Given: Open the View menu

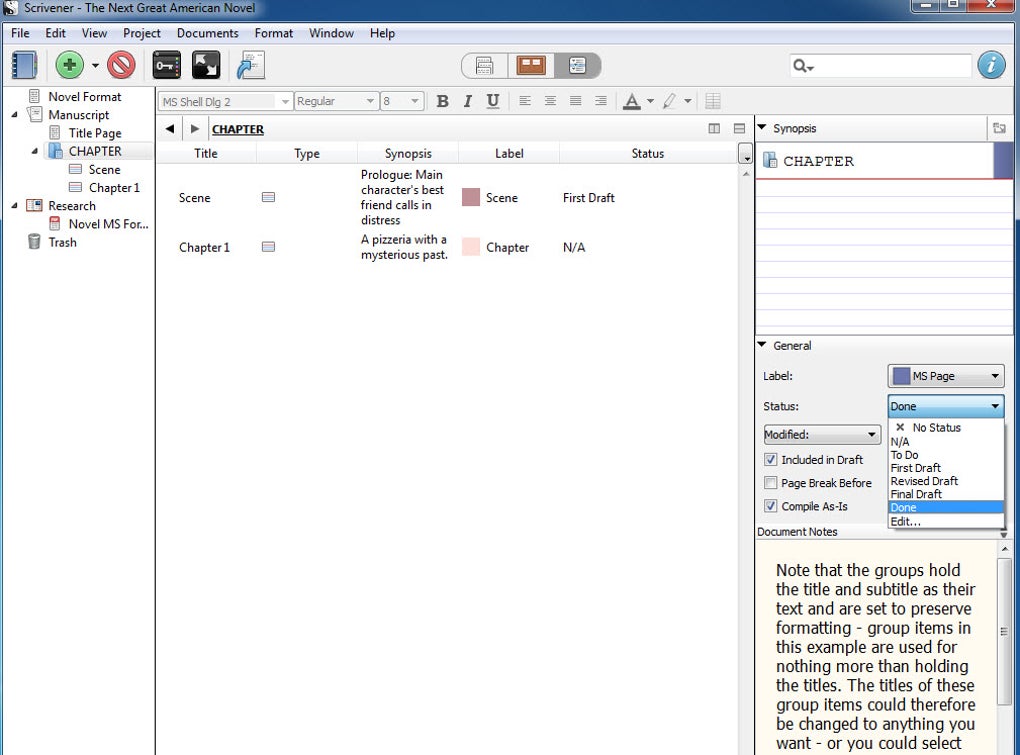Looking at the screenshot, I should pos(94,33).
